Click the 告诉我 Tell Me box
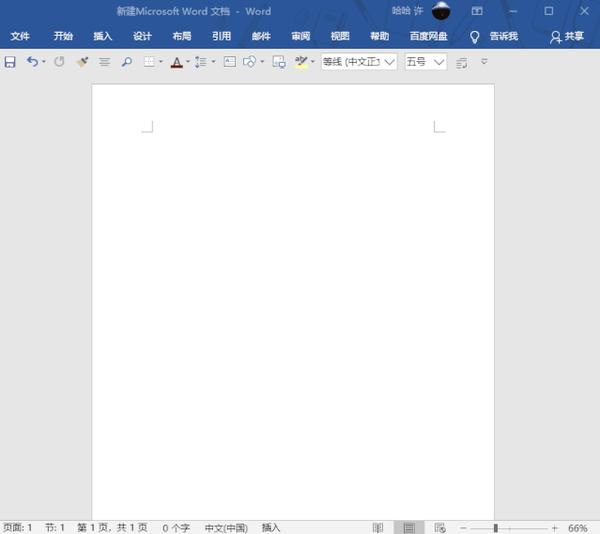Screen dimensions: 600x534 coord(504,36)
